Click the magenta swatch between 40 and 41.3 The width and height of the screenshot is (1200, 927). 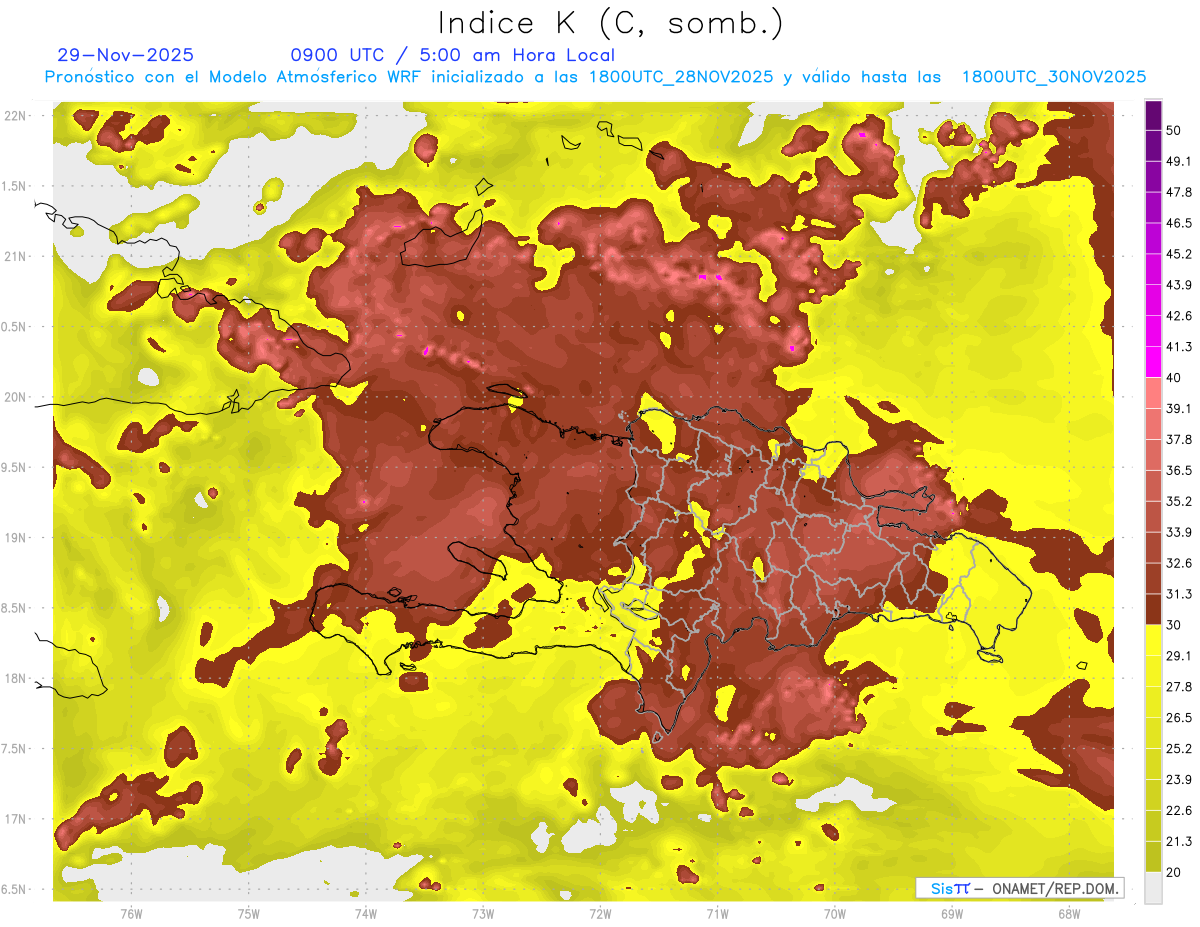1153,361
